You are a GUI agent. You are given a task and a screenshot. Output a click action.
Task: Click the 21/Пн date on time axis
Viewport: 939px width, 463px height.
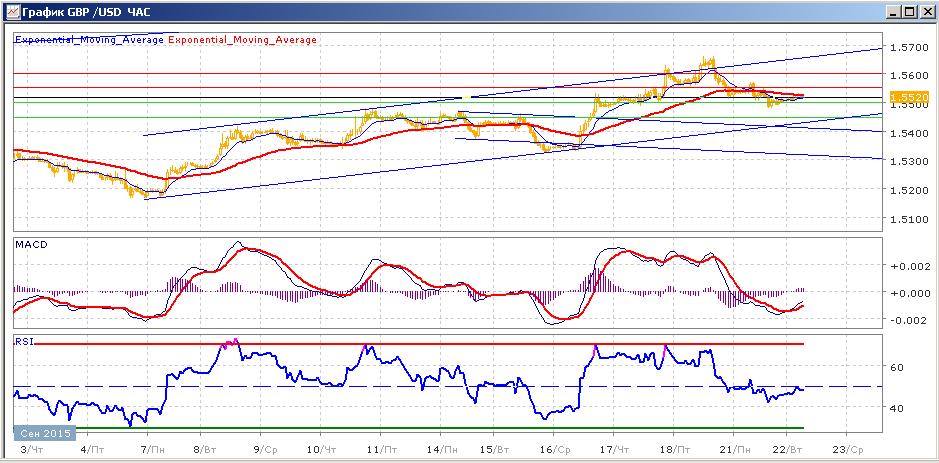coord(733,449)
